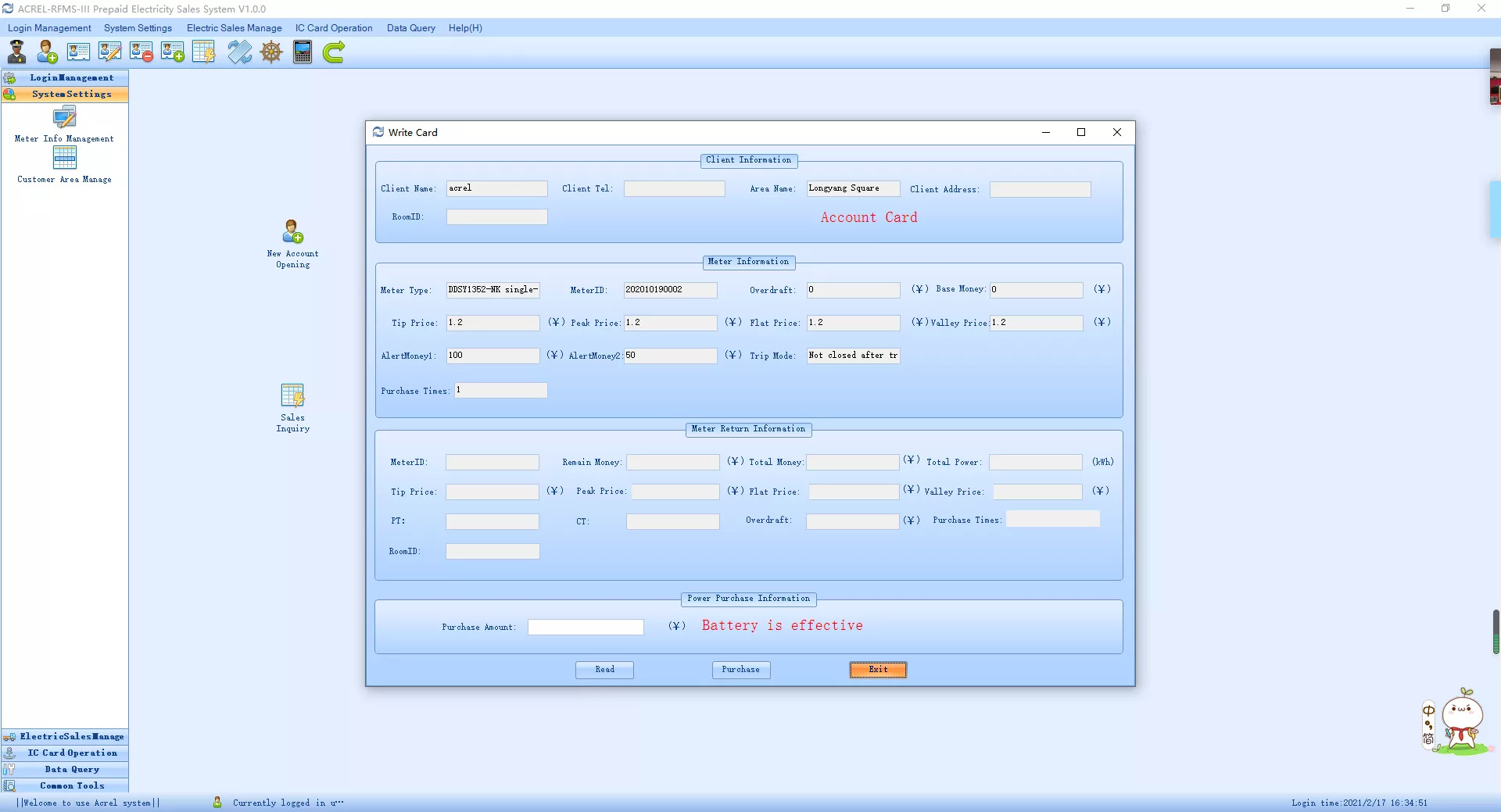The height and width of the screenshot is (812, 1501).
Task: Open Meter Info Management in sidebar
Action: [64, 124]
